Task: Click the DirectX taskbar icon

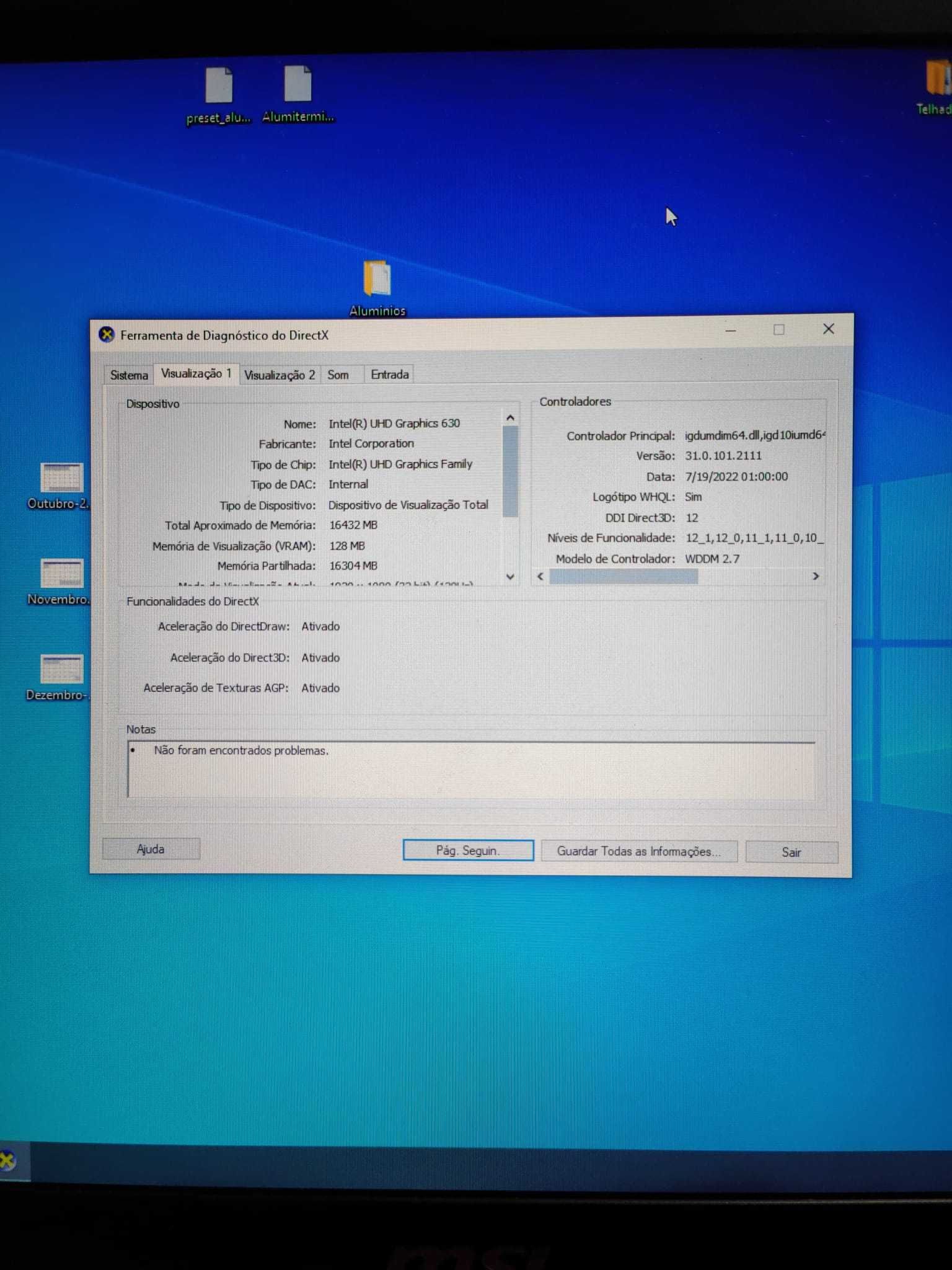Action: coord(7,1161)
